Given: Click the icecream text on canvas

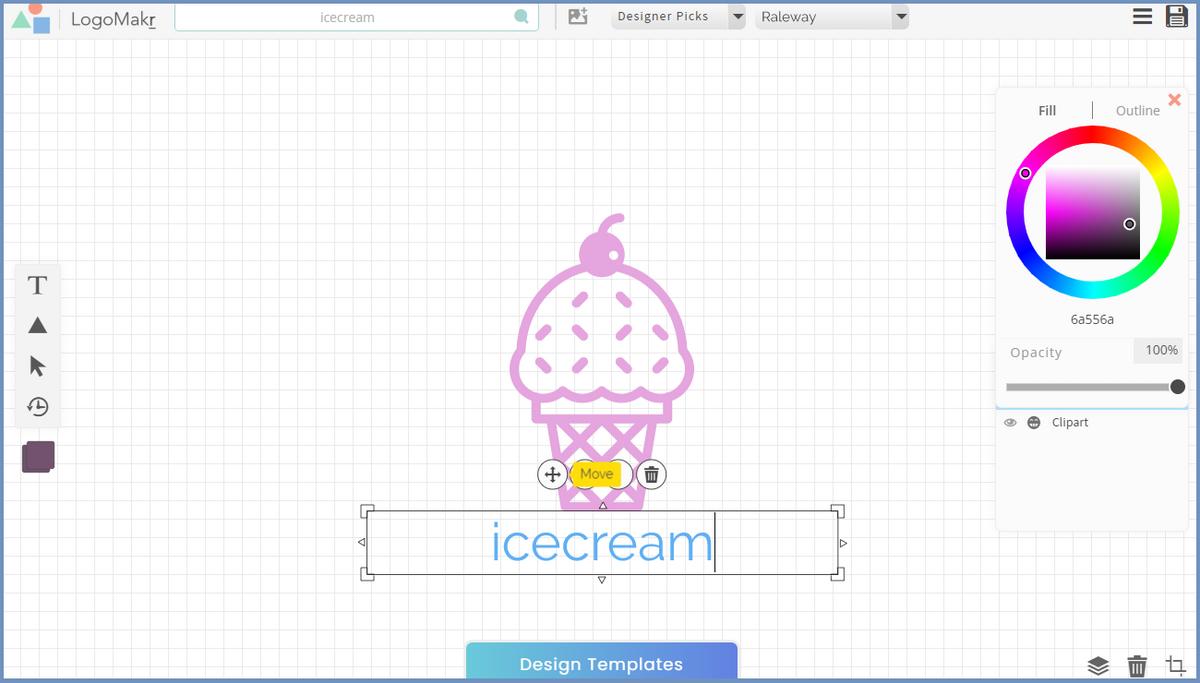Looking at the screenshot, I should pos(602,543).
